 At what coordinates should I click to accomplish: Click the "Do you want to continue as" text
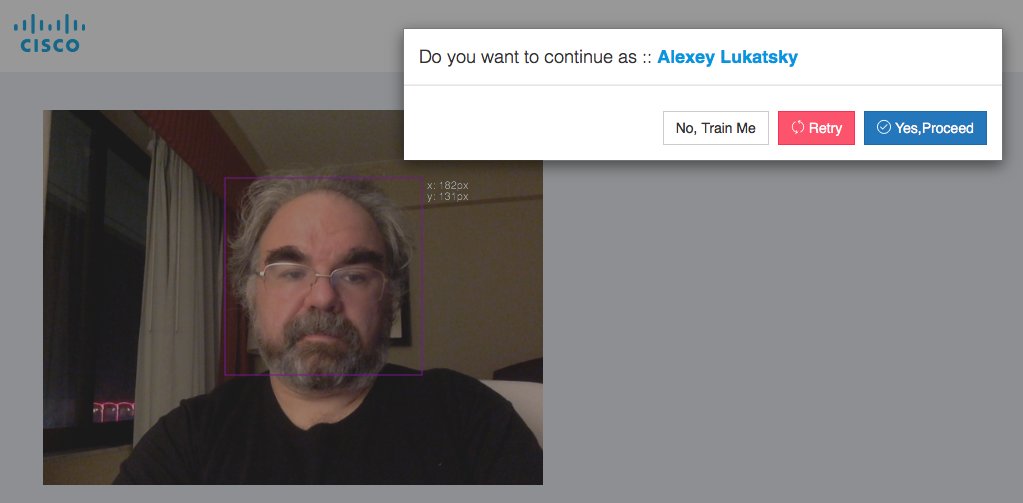[527, 57]
